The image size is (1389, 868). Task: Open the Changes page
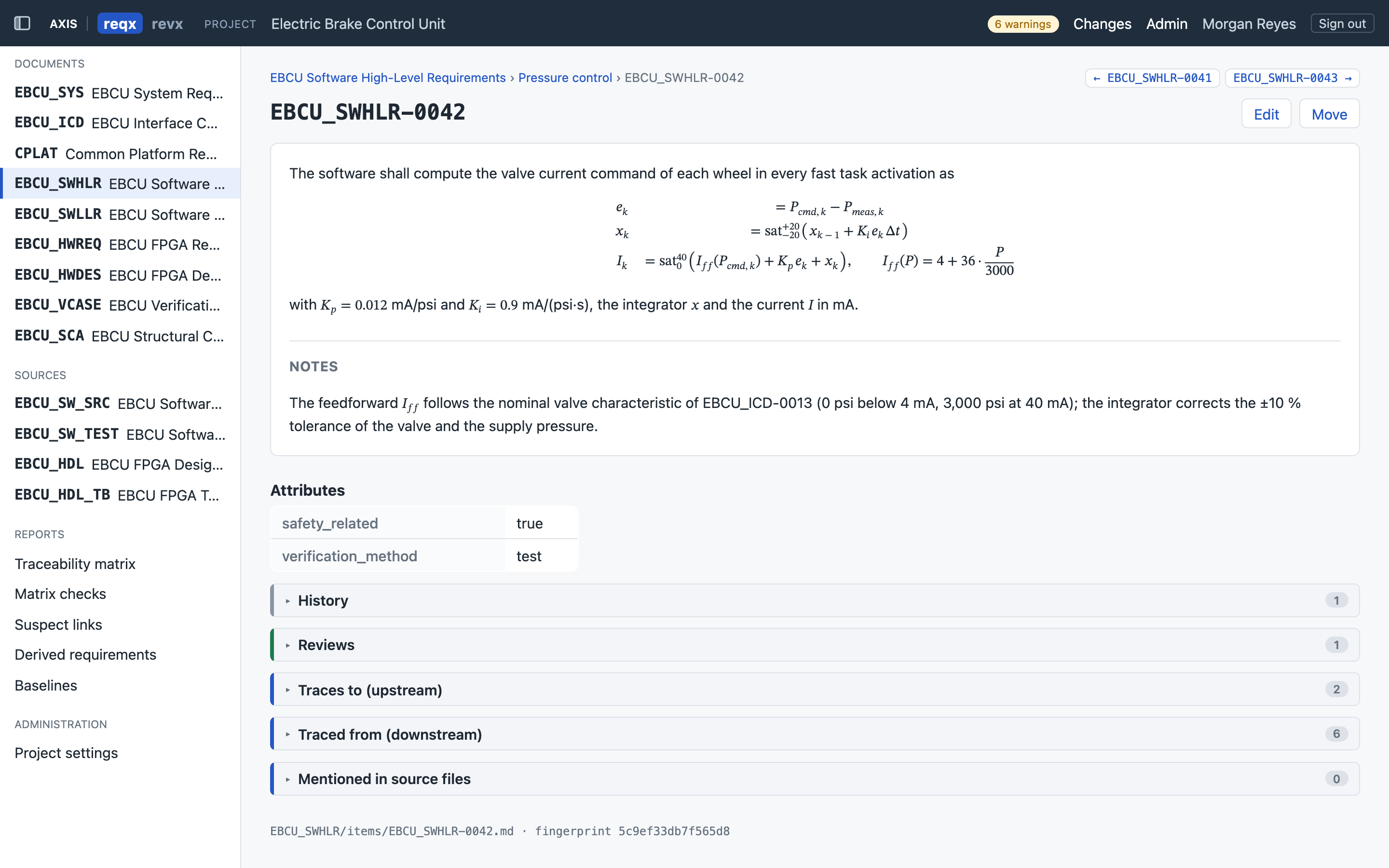pyautogui.click(x=1102, y=24)
